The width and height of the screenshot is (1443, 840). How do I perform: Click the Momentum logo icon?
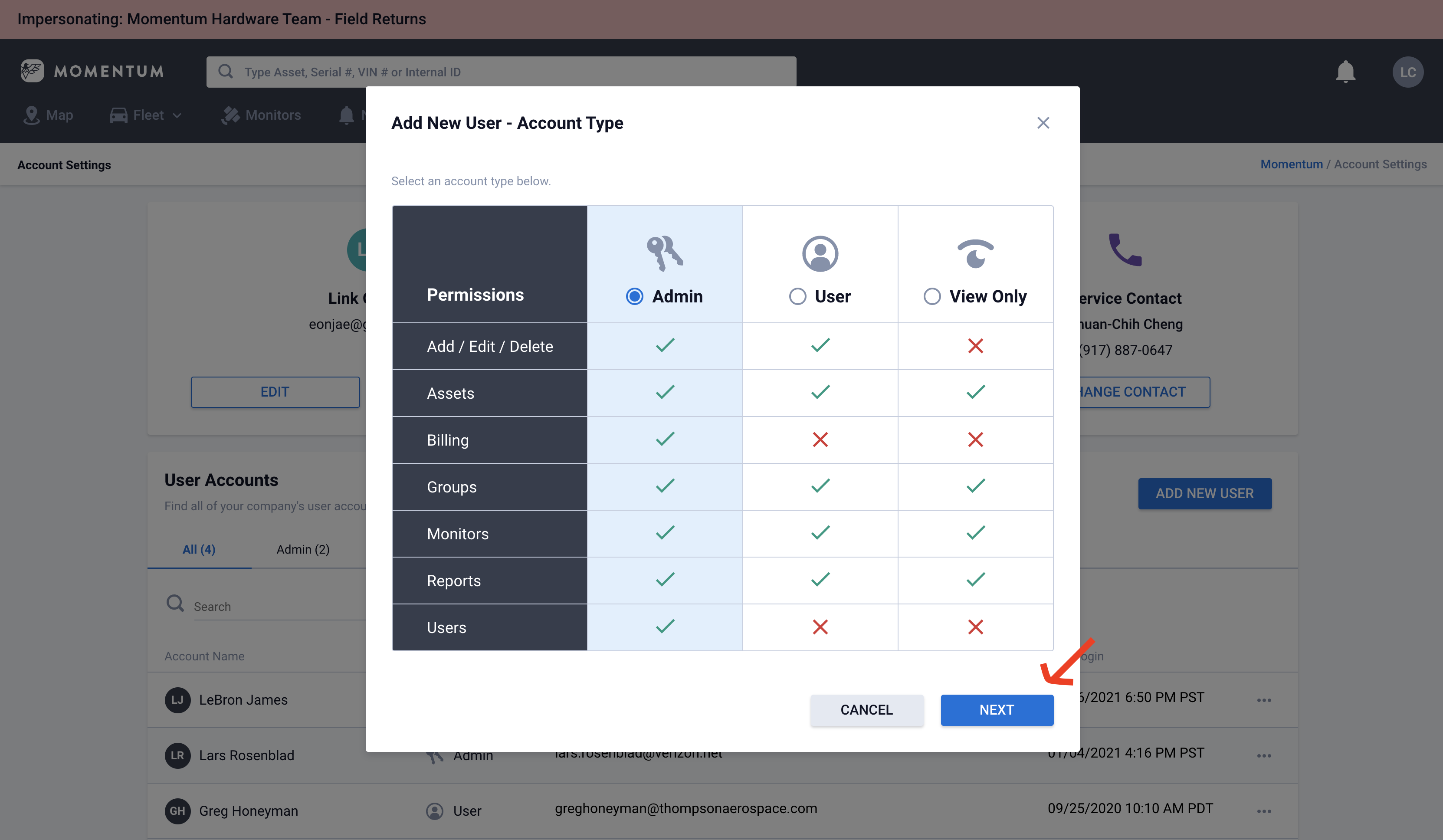pos(32,71)
